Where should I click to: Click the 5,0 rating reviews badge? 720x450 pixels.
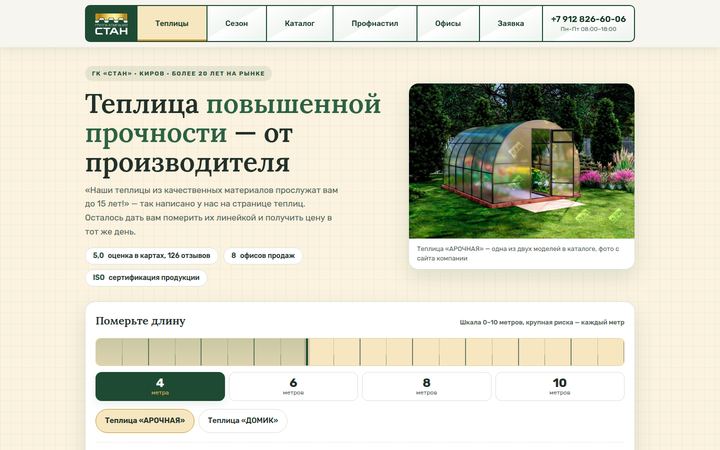click(152, 256)
